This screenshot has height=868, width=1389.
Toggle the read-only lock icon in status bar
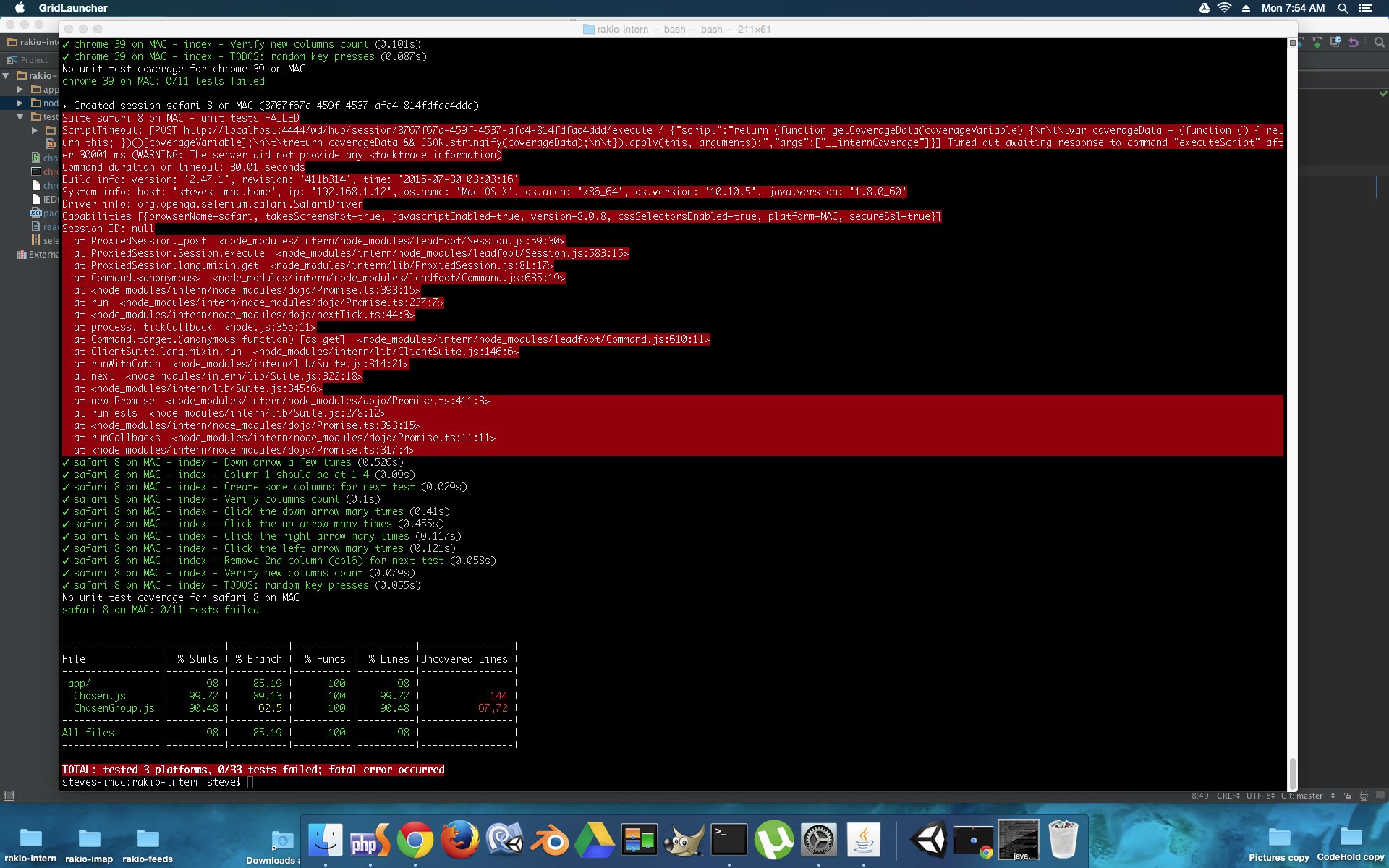(x=1347, y=796)
